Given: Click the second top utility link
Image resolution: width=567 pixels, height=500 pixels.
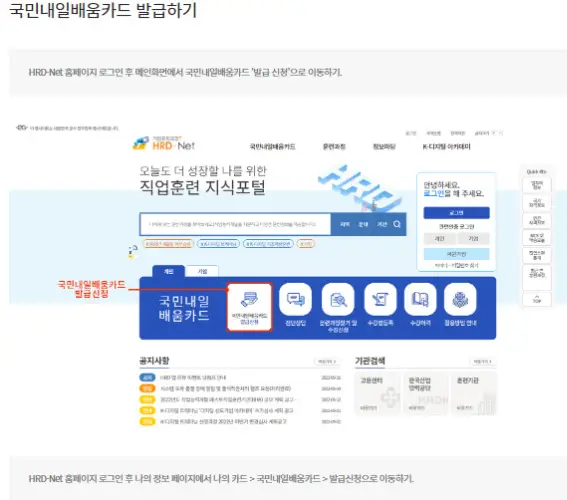Looking at the screenshot, I should tap(433, 133).
